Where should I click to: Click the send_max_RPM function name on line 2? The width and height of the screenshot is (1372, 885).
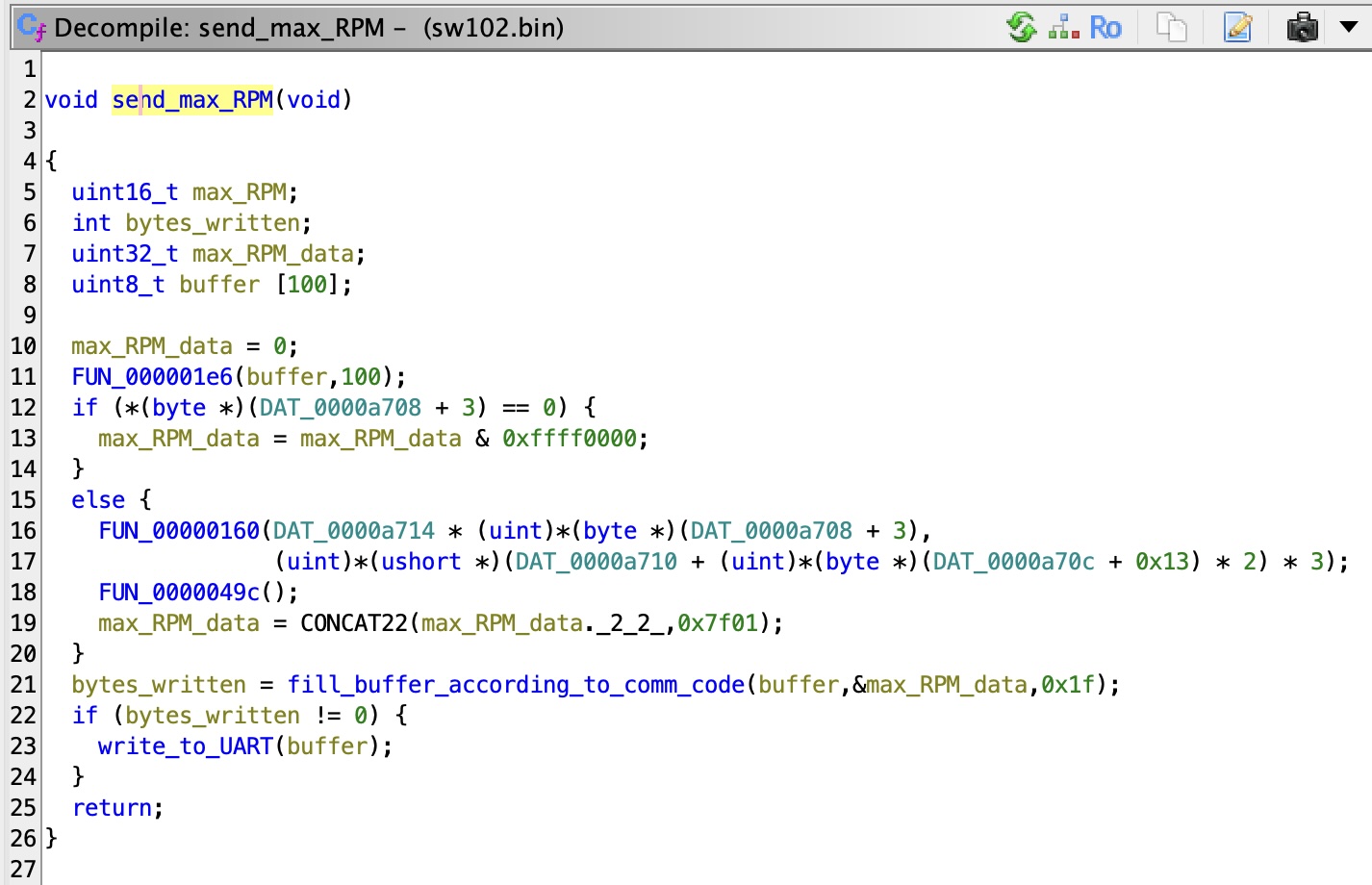pyautogui.click(x=192, y=100)
